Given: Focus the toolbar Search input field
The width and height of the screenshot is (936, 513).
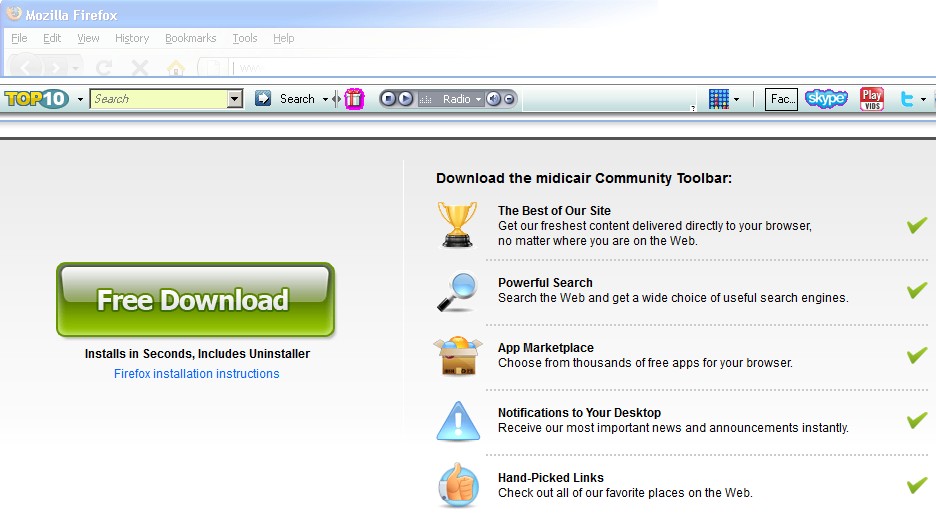Looking at the screenshot, I should [159, 99].
